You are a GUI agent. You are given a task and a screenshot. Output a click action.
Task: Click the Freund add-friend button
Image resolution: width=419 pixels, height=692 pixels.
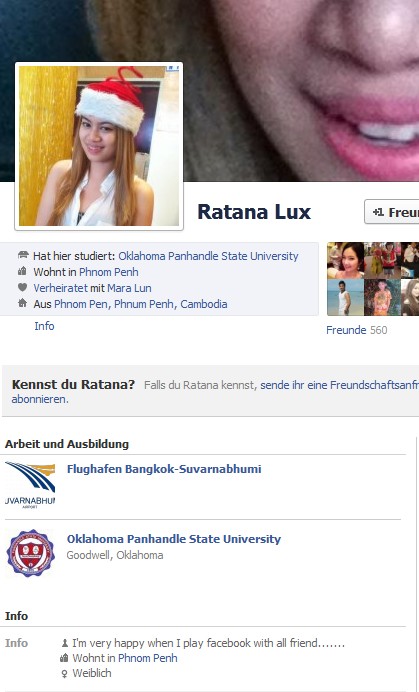pyautogui.click(x=392, y=212)
